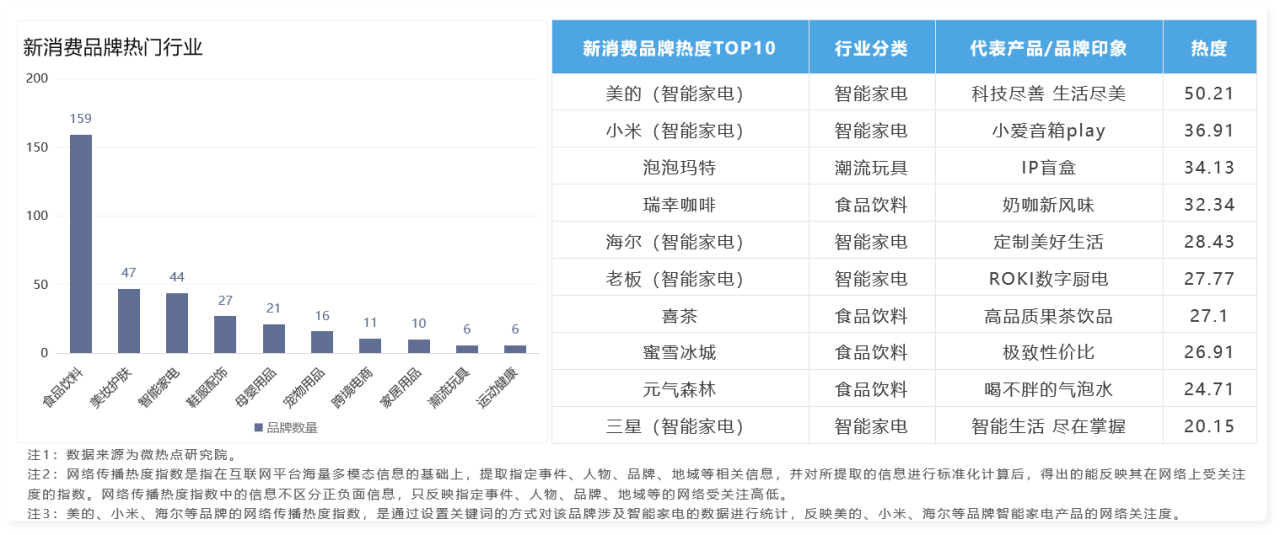Screen dimensions: 1280x535
Task: Click the 宠物用品 axis label
Action: click(x=305, y=388)
